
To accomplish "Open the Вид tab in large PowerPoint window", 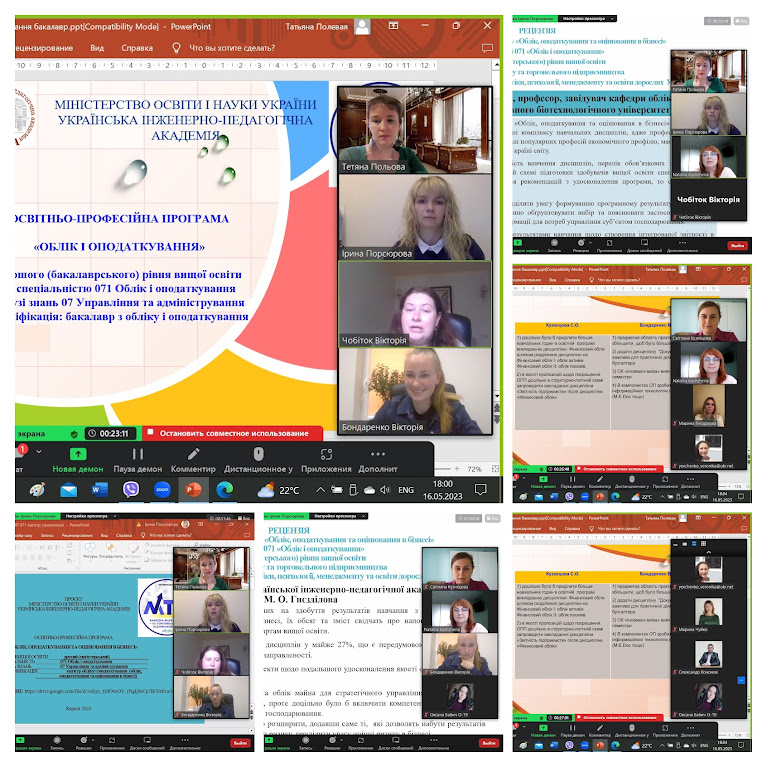I will (97, 48).
